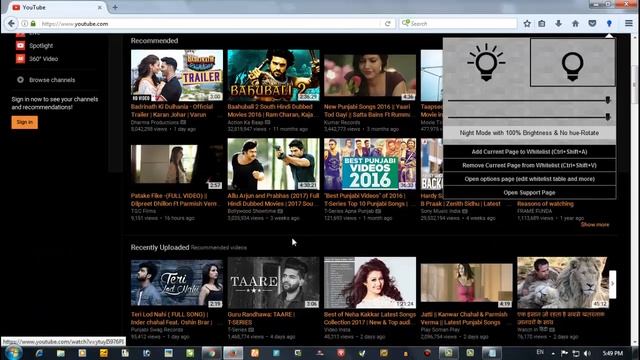Go back with the browser back arrow
The height and width of the screenshot is (360, 640).
pos(11,24)
